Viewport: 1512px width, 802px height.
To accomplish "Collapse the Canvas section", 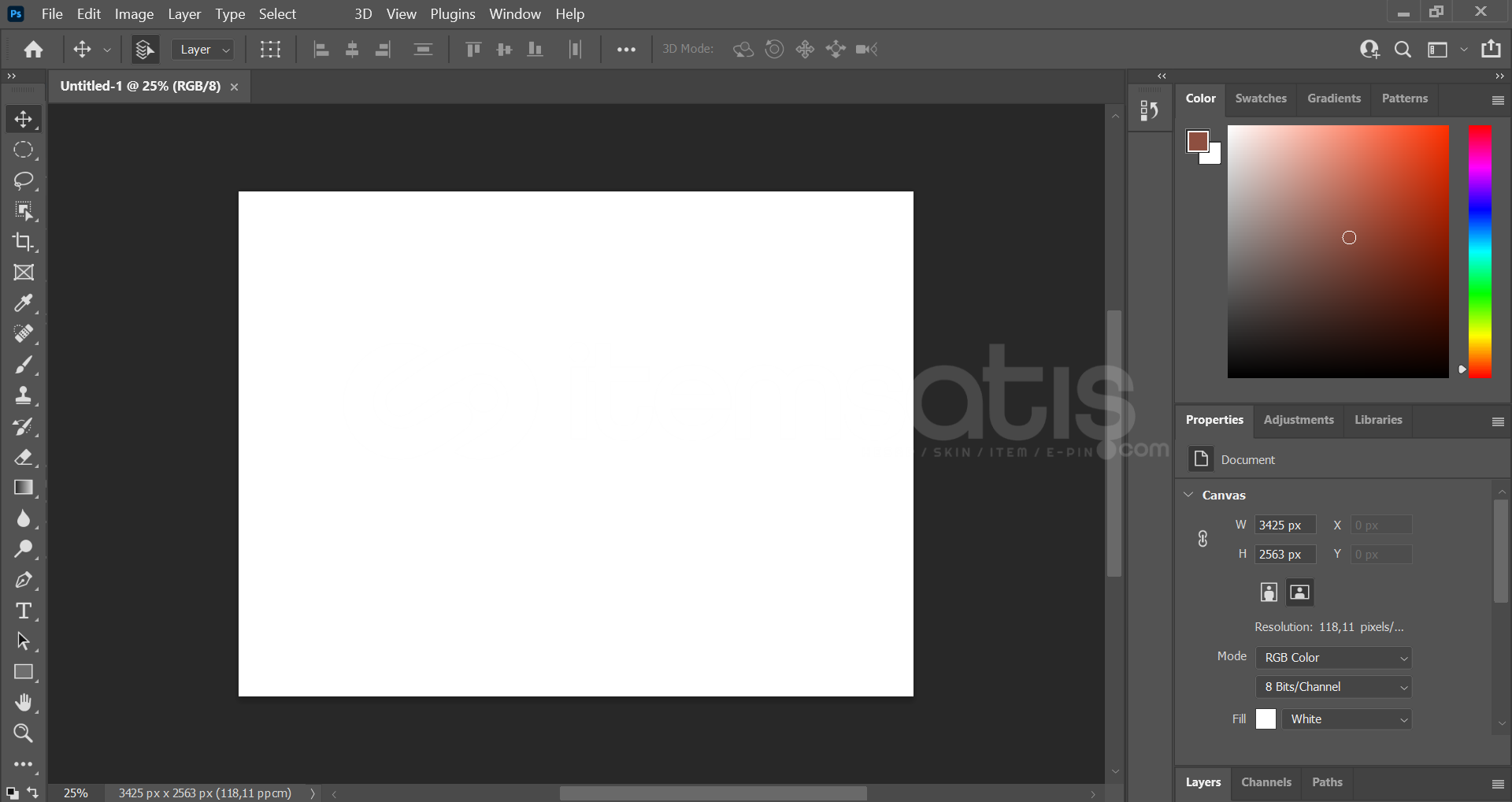I will [1188, 495].
